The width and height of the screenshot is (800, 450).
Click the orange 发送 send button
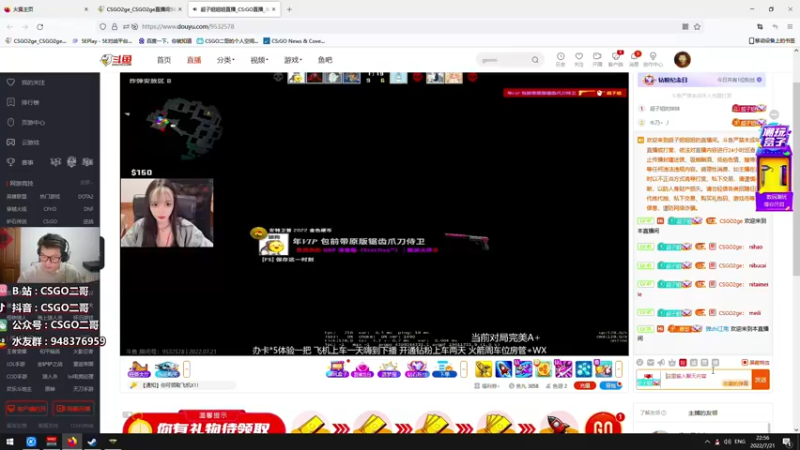point(760,380)
